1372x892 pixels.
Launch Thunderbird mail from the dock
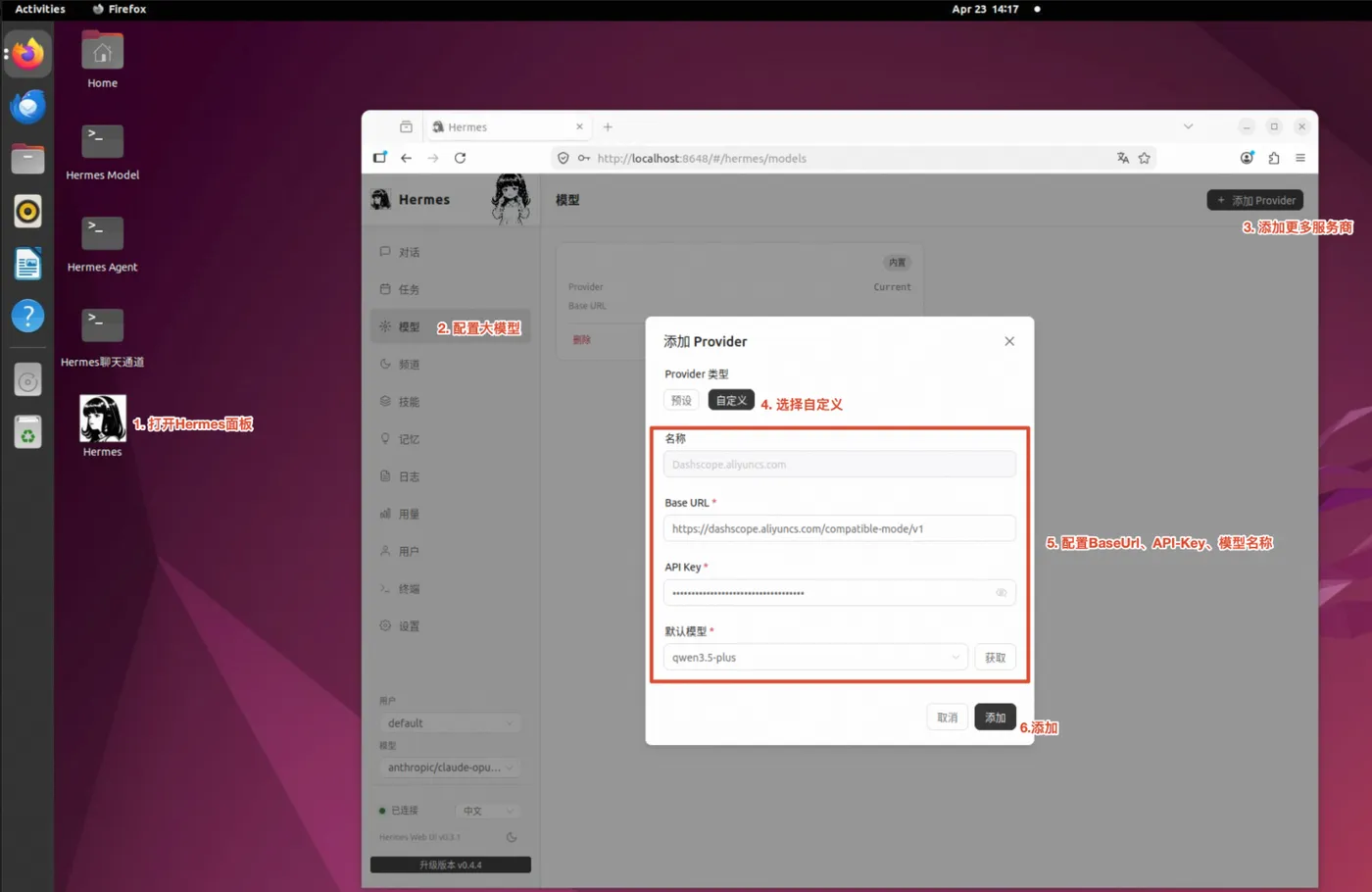tap(27, 106)
